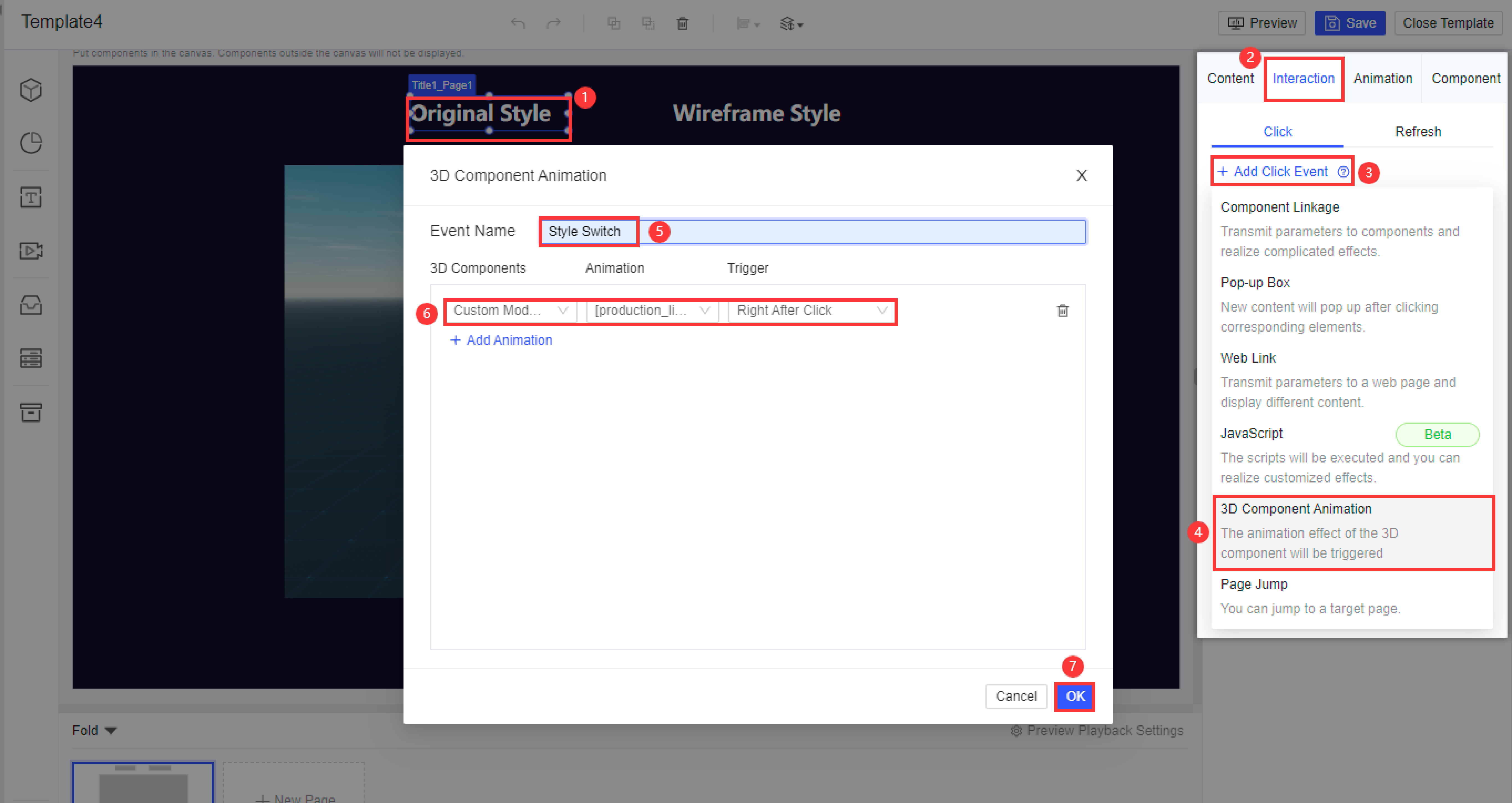This screenshot has width=1512, height=803.
Task: Click the send-backward layer icon in toolbar
Action: coord(648,24)
